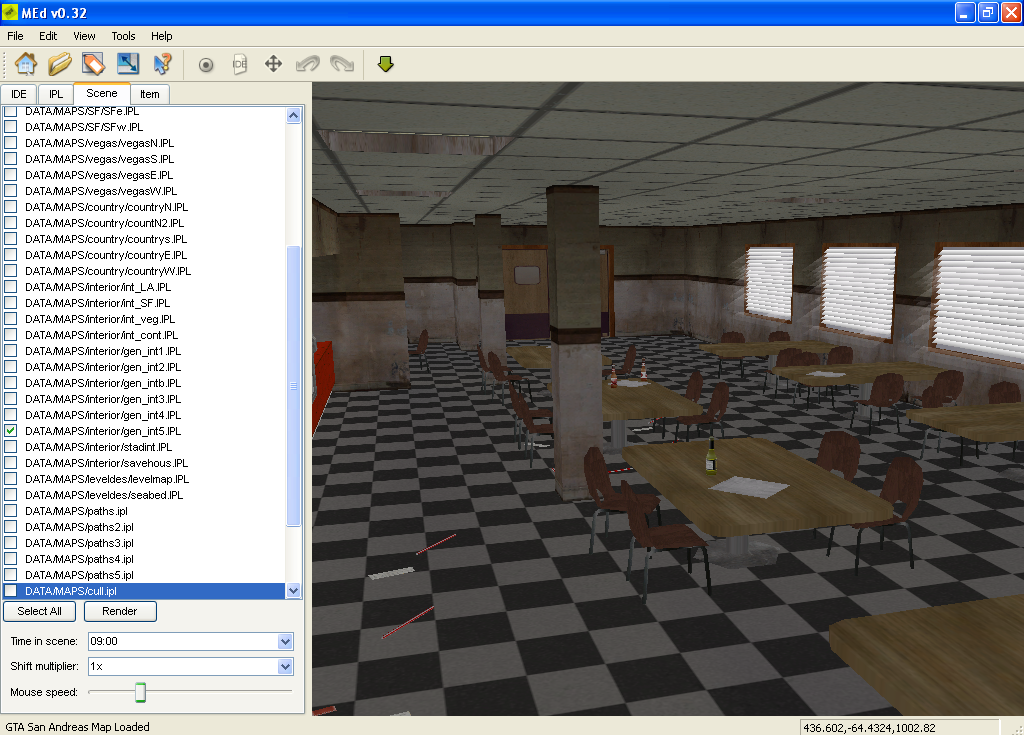Click the Mouse speed slider handle
Image resolution: width=1024 pixels, height=735 pixels.
click(x=140, y=692)
